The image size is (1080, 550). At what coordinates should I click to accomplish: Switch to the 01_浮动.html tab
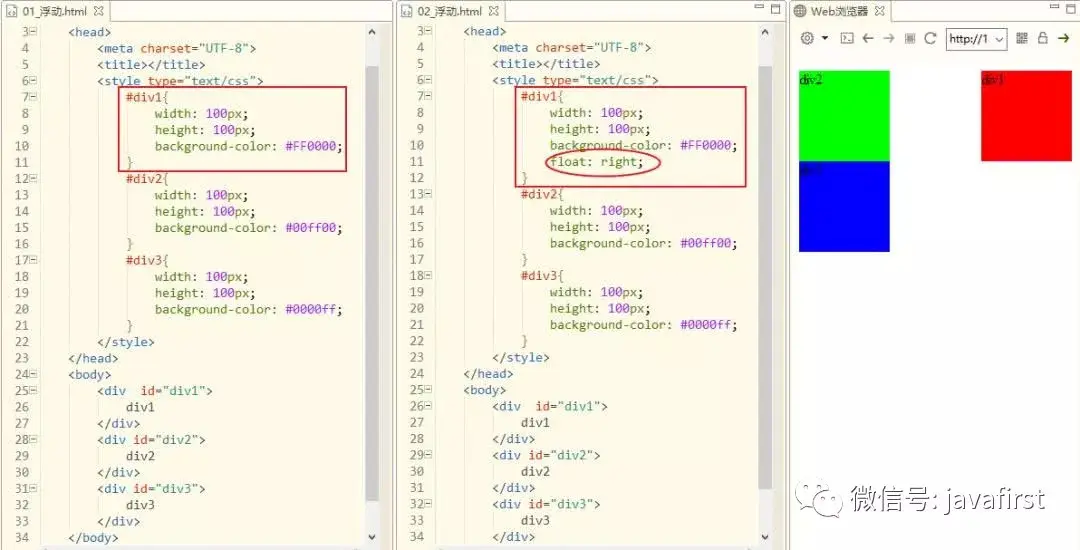click(55, 11)
